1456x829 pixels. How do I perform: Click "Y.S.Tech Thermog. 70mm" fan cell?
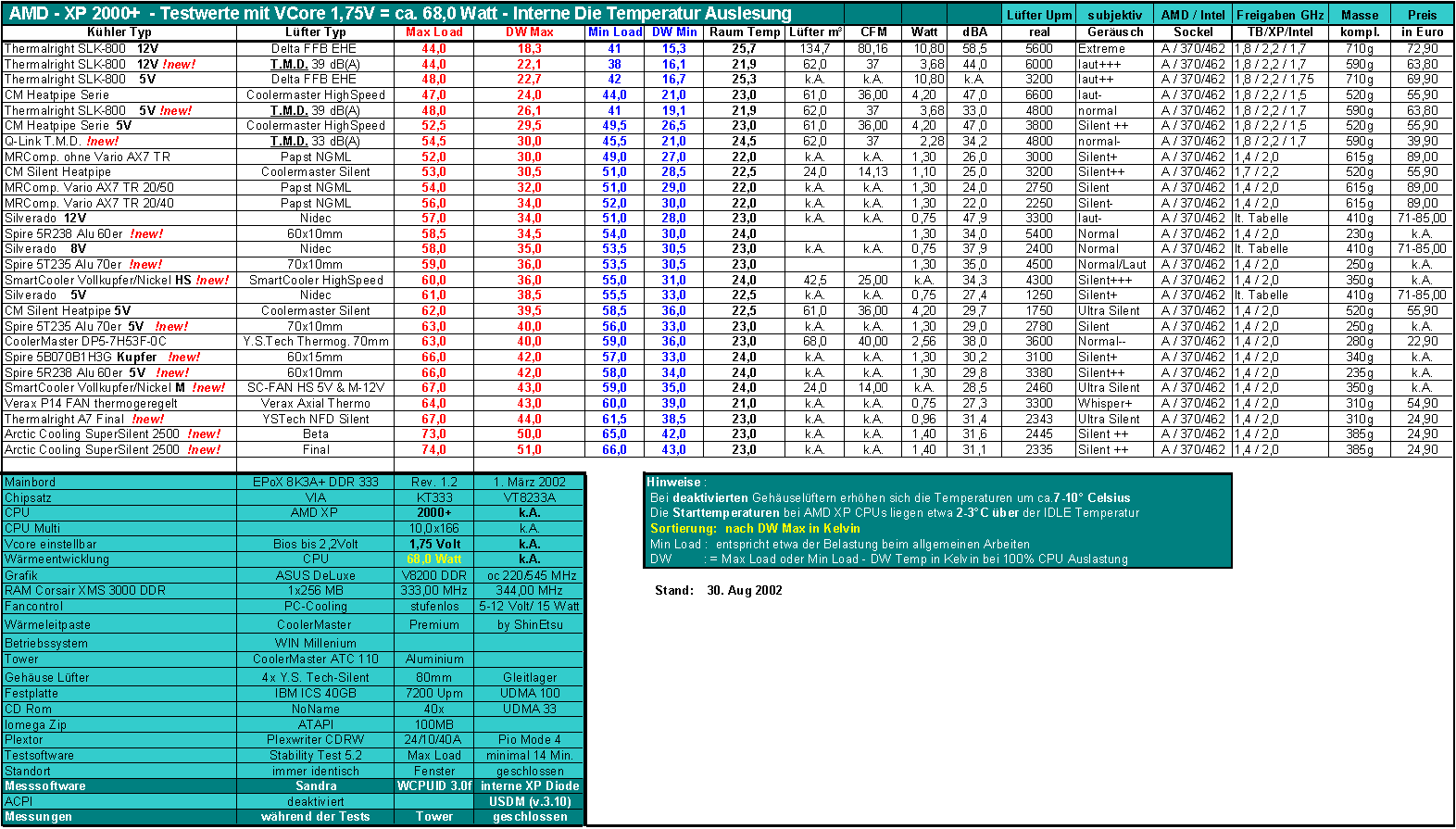[316, 341]
